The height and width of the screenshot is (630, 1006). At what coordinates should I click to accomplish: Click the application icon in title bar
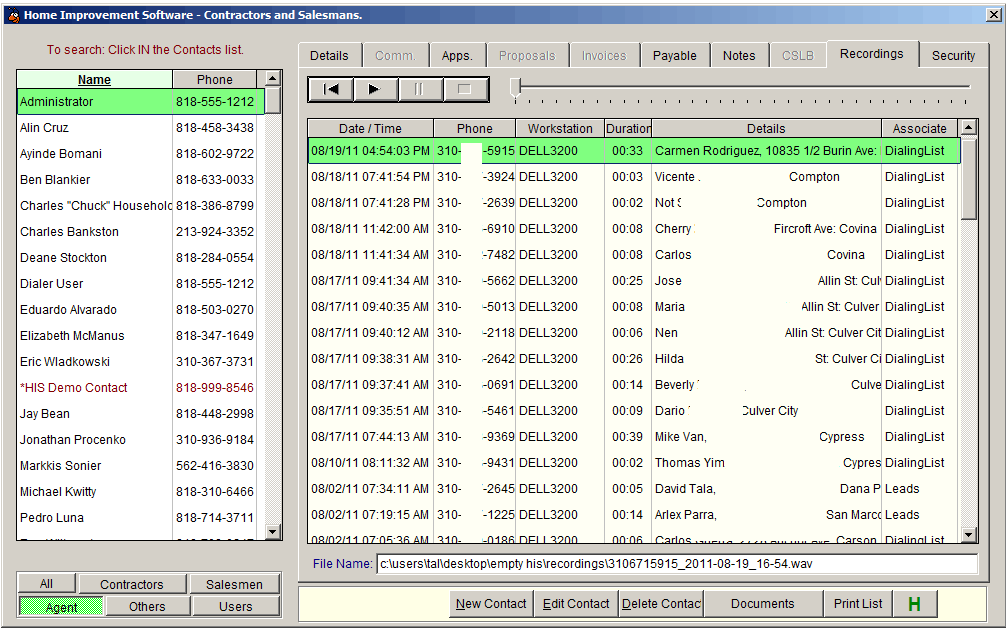click(13, 15)
